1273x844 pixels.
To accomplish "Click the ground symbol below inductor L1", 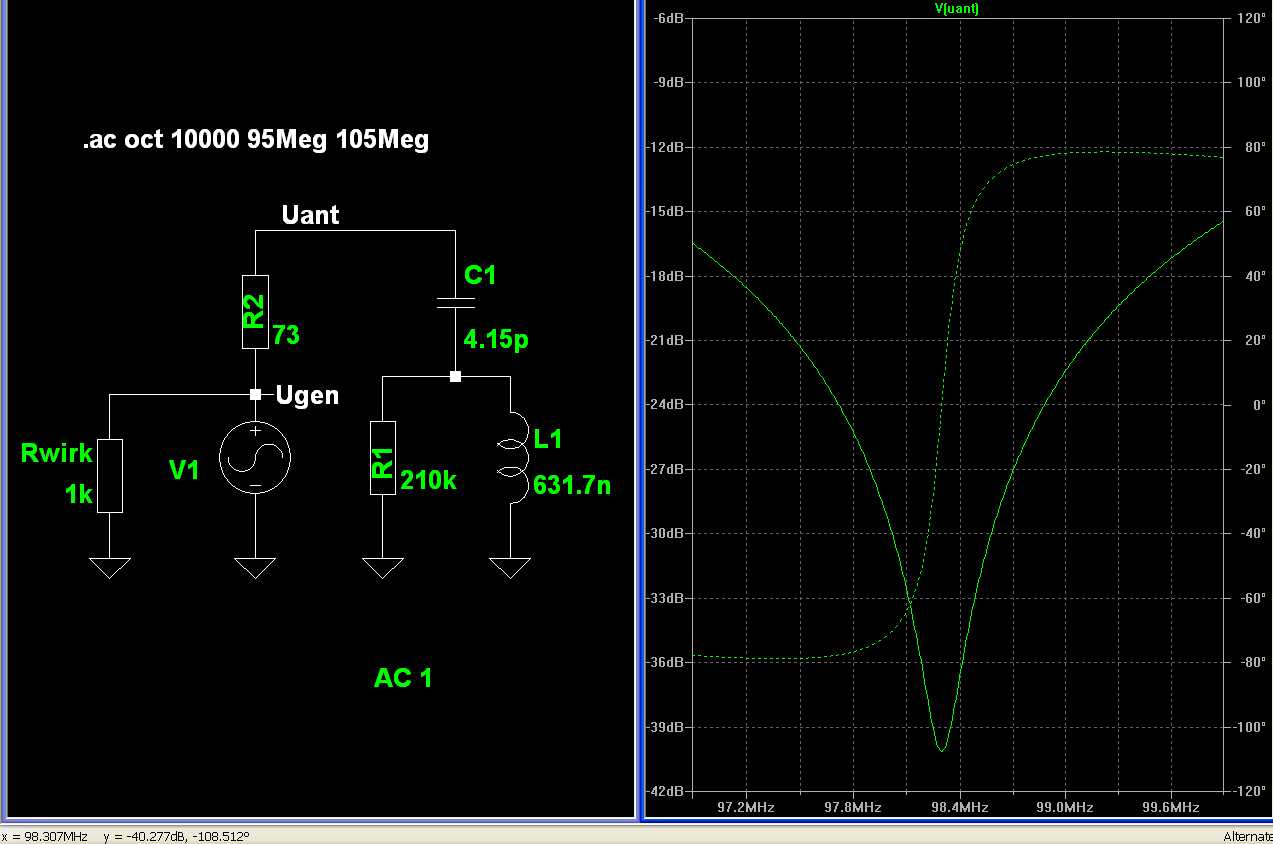I will [x=510, y=568].
